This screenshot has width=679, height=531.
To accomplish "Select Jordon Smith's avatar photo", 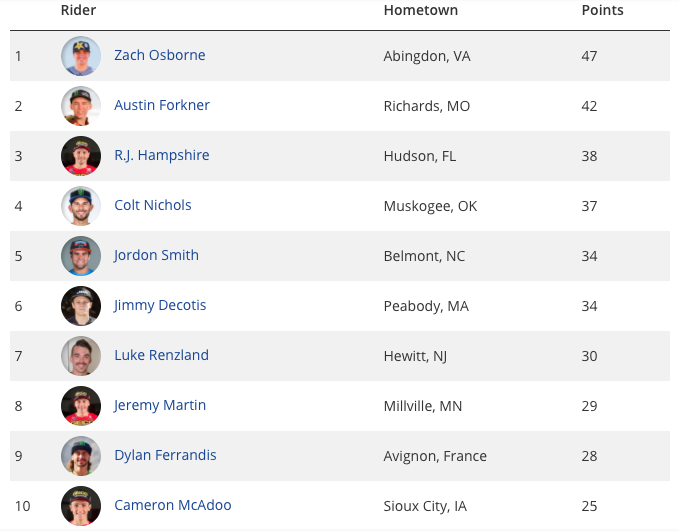I will 81,256.
